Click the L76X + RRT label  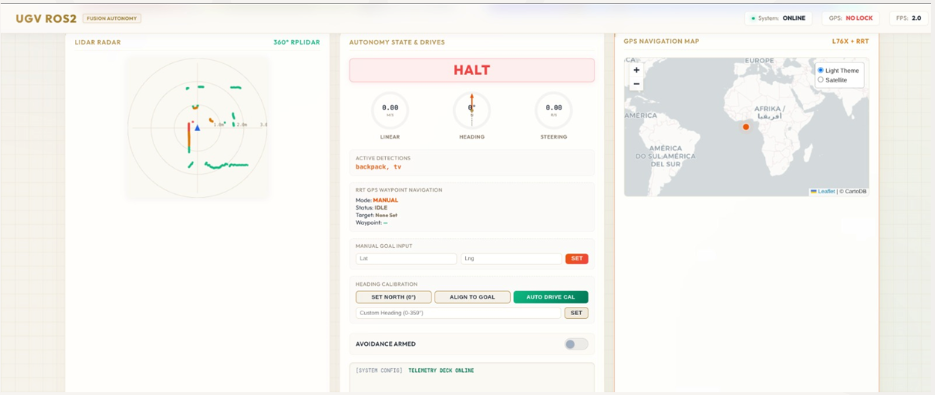point(850,42)
